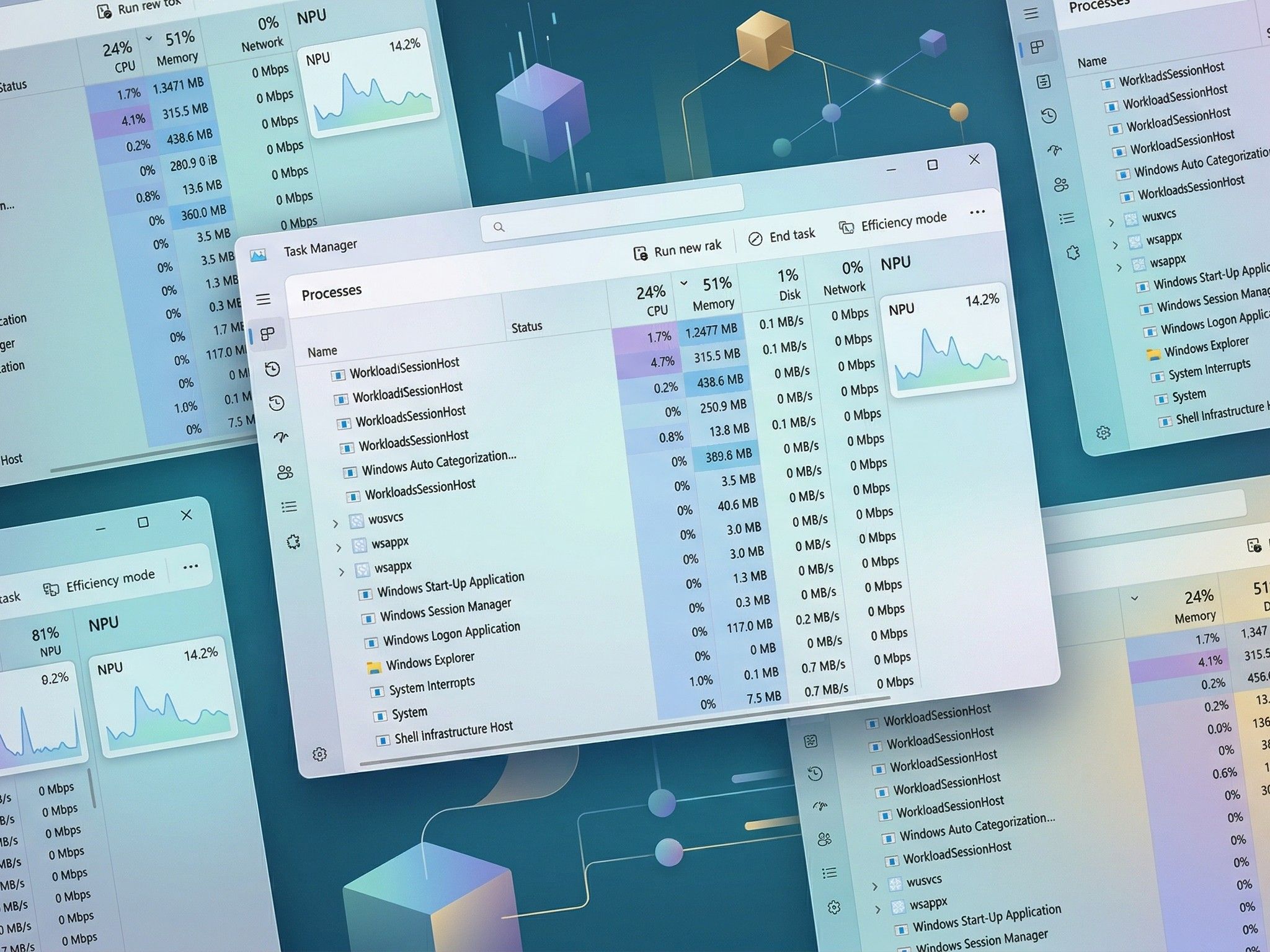Click 438.6 MB memory cell in front window
The image size is (1270, 952).
(719, 382)
